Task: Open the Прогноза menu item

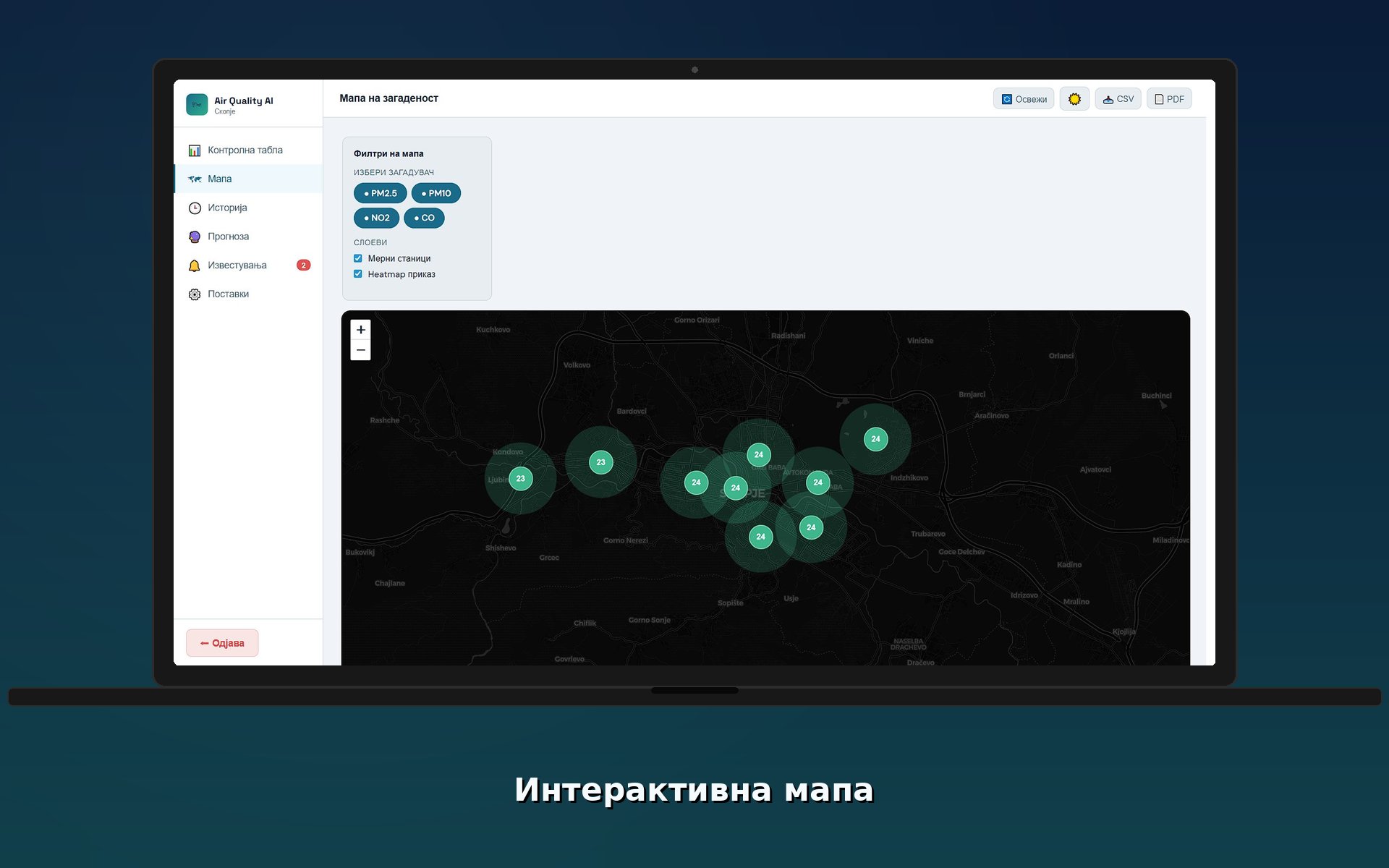Action: (x=248, y=237)
